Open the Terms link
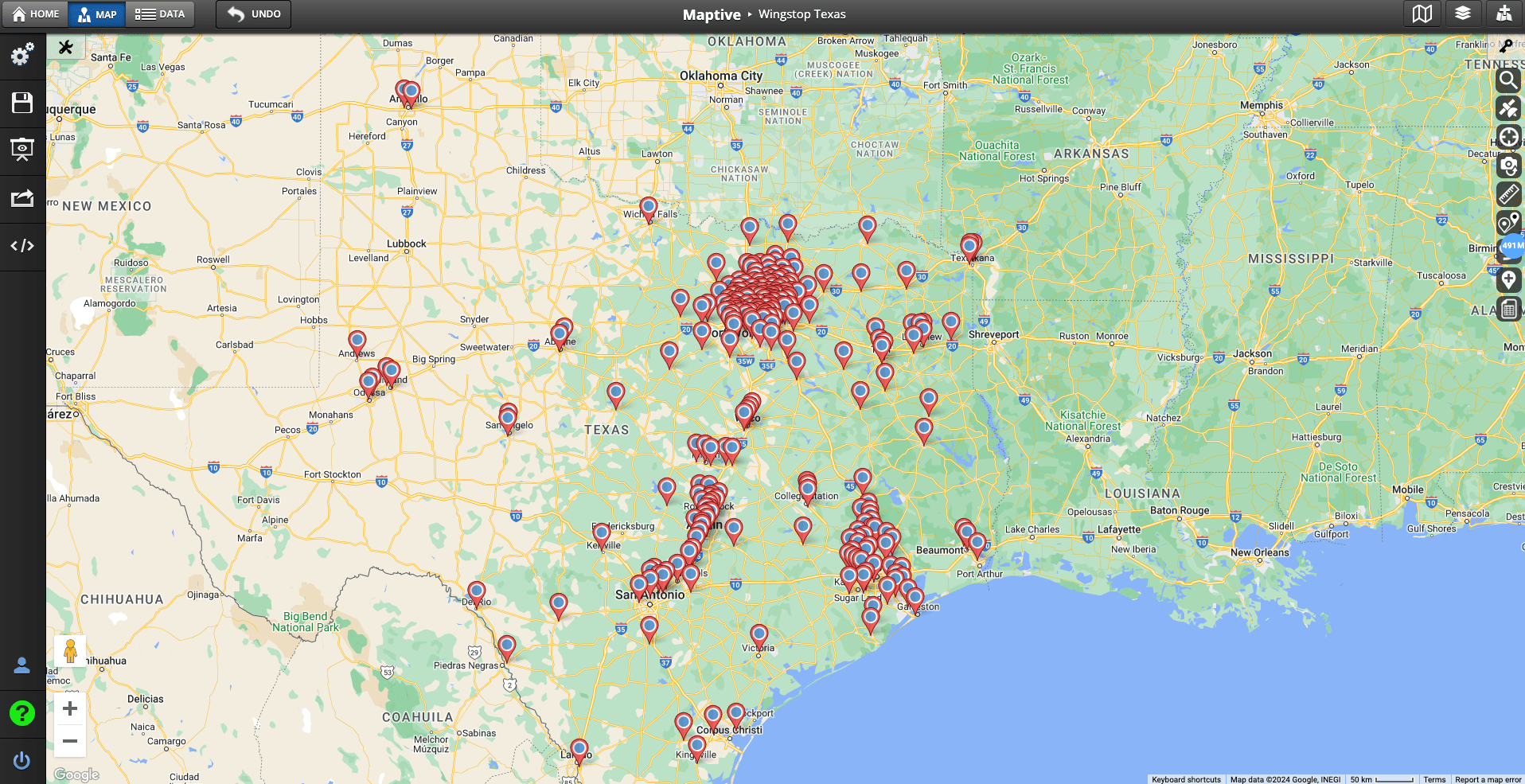 click(x=1434, y=779)
